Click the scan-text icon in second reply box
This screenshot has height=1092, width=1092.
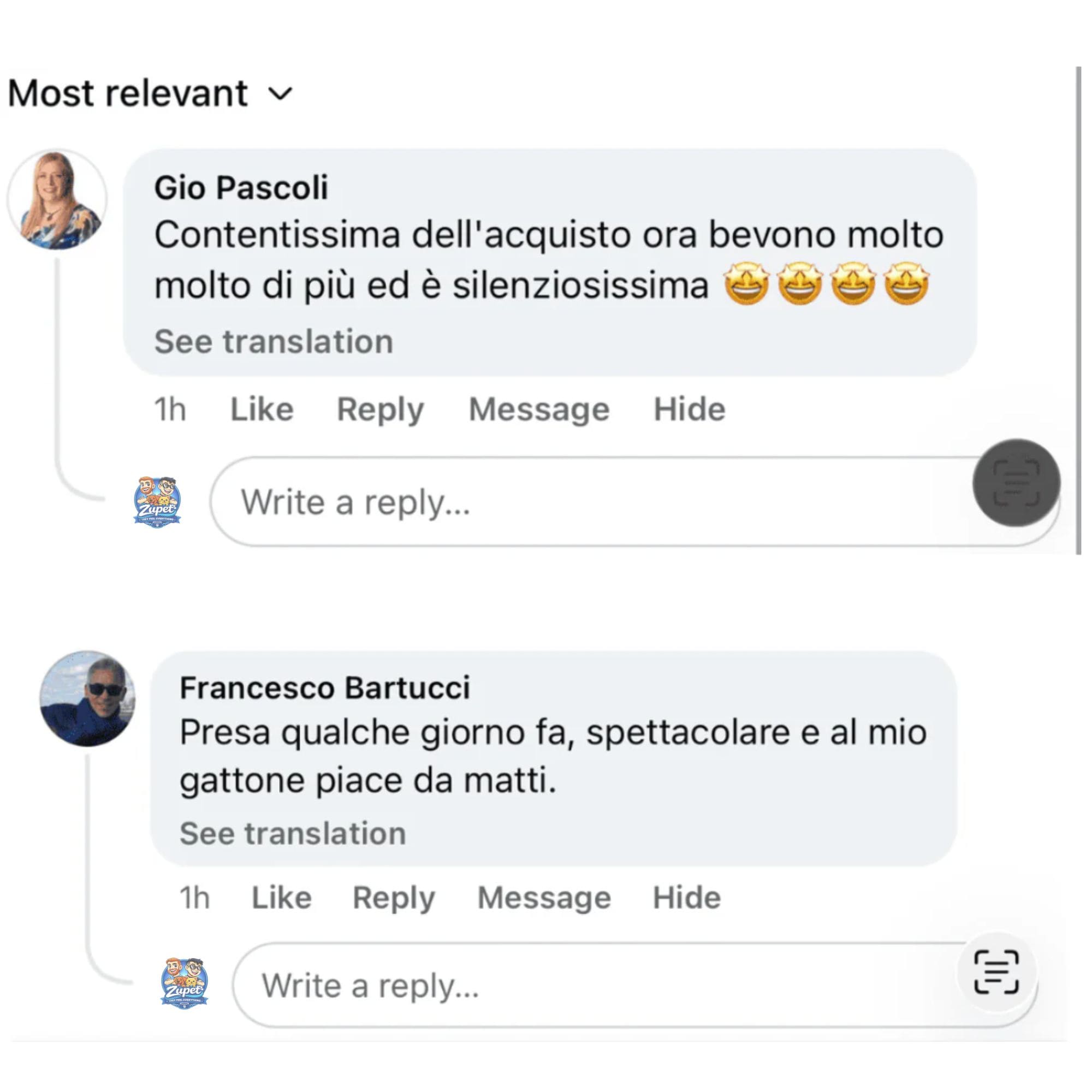[996, 972]
